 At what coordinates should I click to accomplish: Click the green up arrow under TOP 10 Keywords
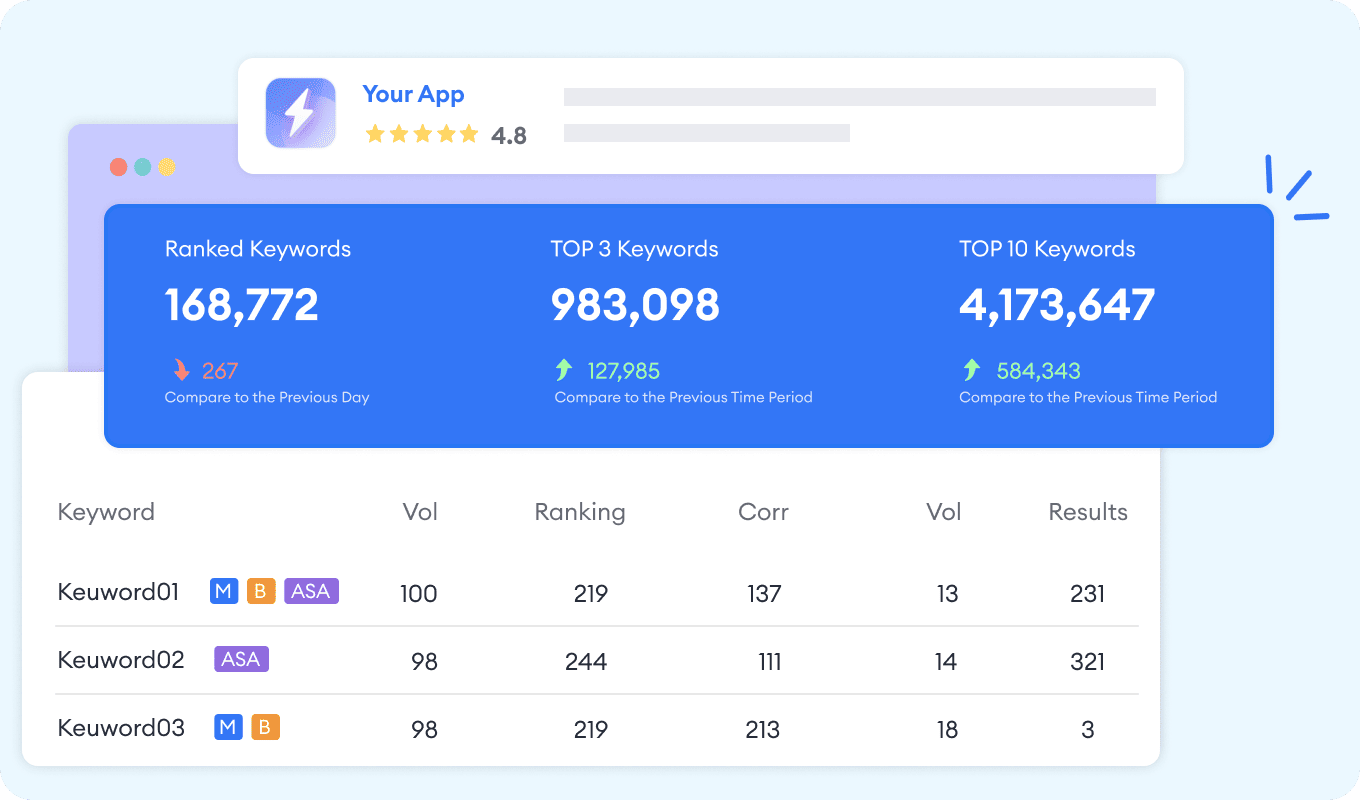point(971,371)
